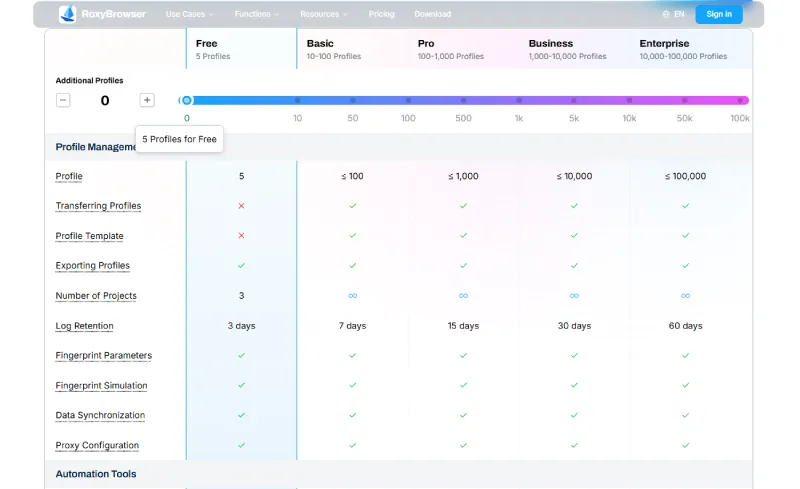Click Profile Template checkmark in Business column
This screenshot has height=489, width=800.
tap(574, 235)
